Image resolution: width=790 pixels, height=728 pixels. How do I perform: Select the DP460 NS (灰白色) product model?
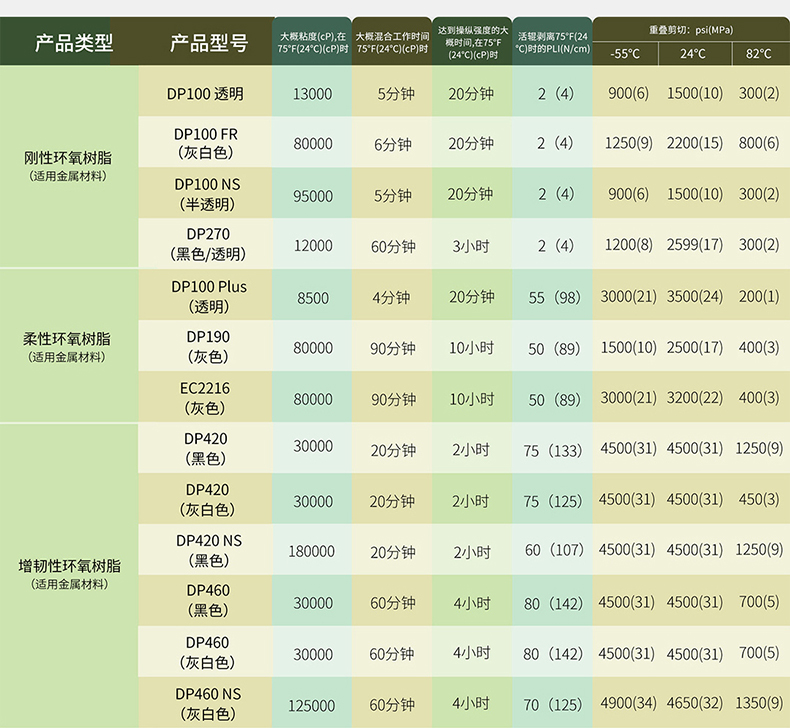pyautogui.click(x=208, y=703)
